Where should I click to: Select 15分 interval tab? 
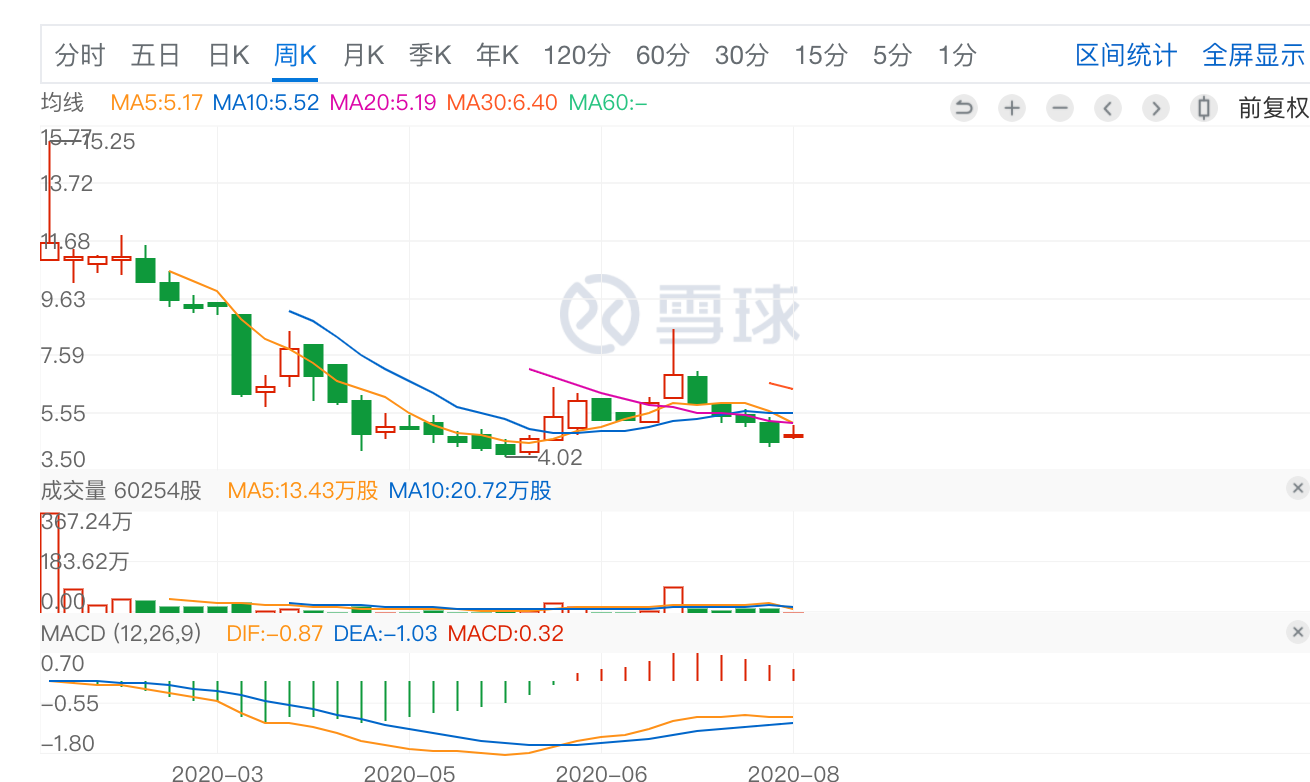[x=821, y=55]
